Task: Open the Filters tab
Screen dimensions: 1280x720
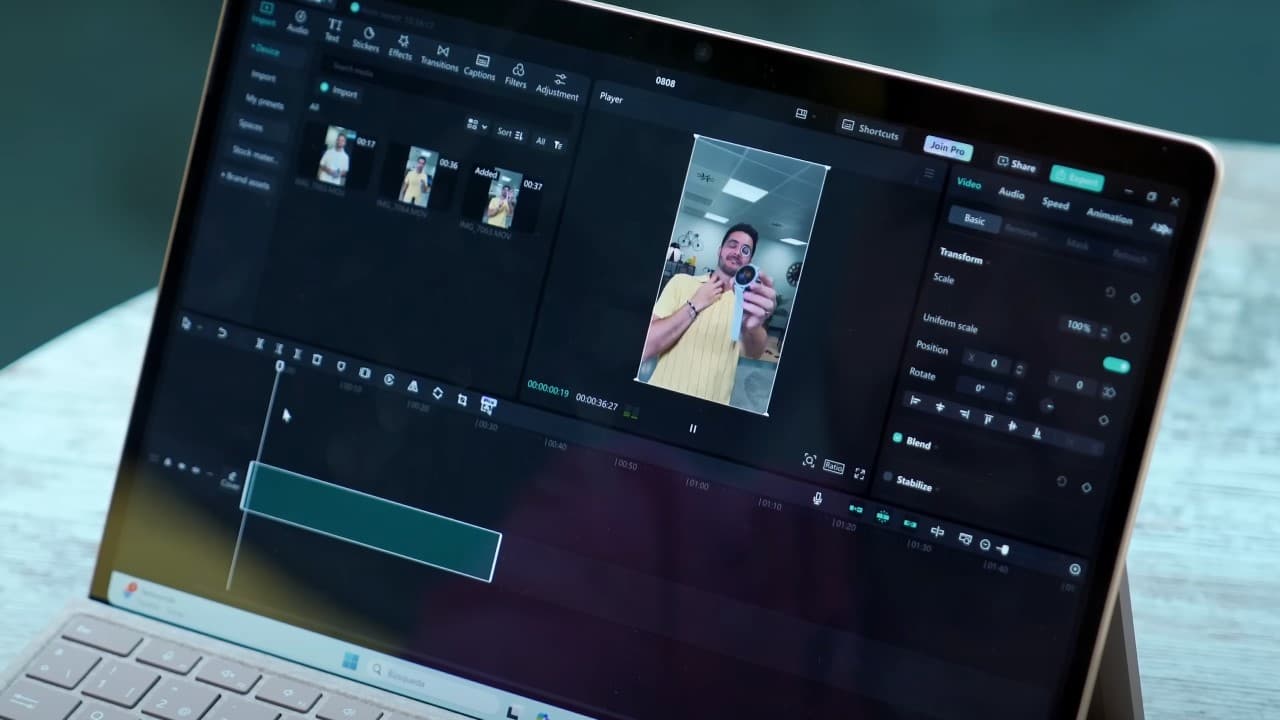Action: pos(516,77)
